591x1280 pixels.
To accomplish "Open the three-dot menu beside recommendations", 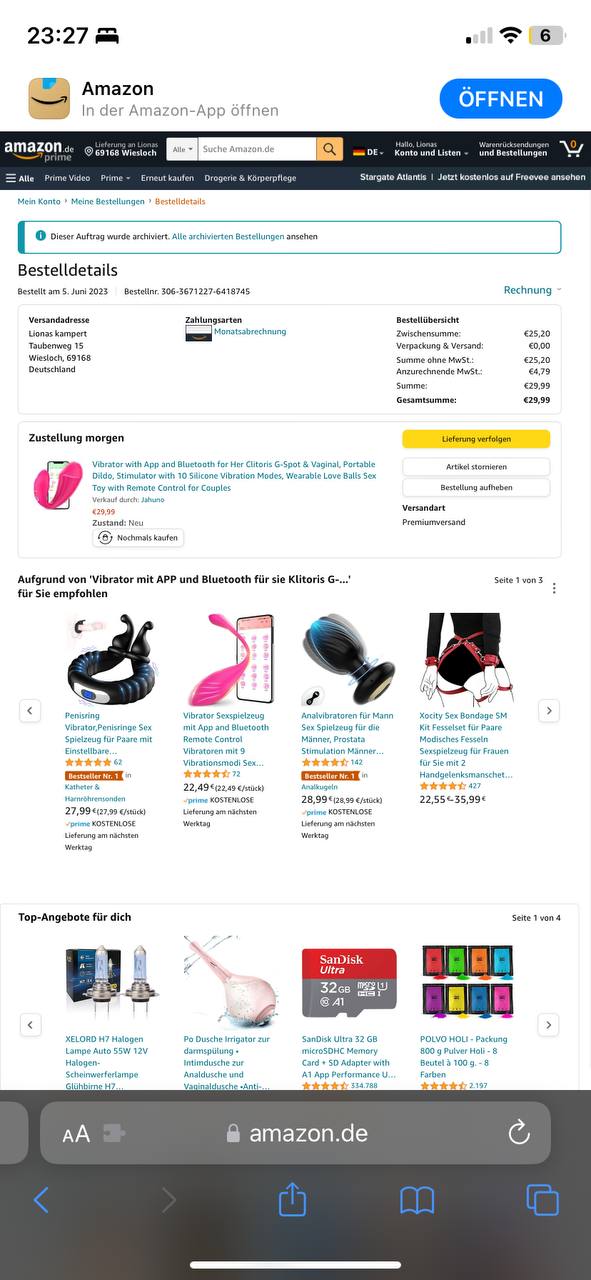I will point(554,588).
